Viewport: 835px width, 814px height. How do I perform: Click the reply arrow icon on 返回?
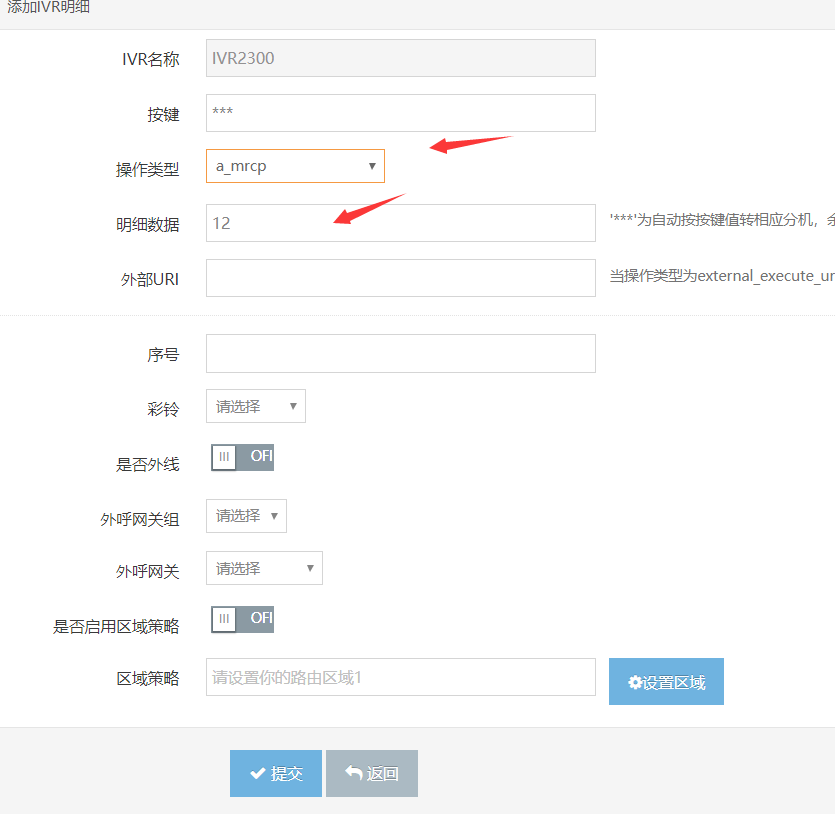pos(353,774)
